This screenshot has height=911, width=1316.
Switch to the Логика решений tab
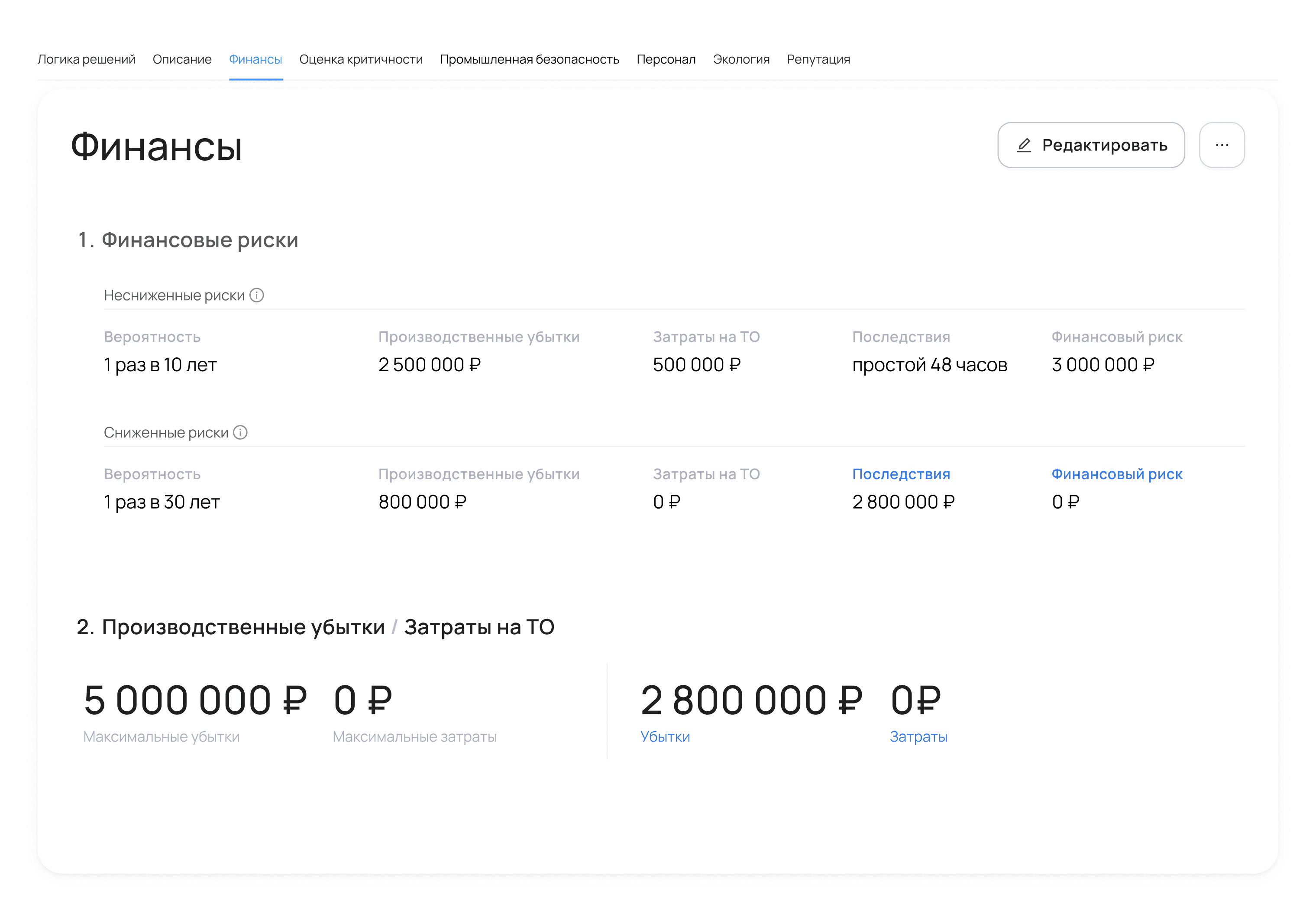point(86,59)
